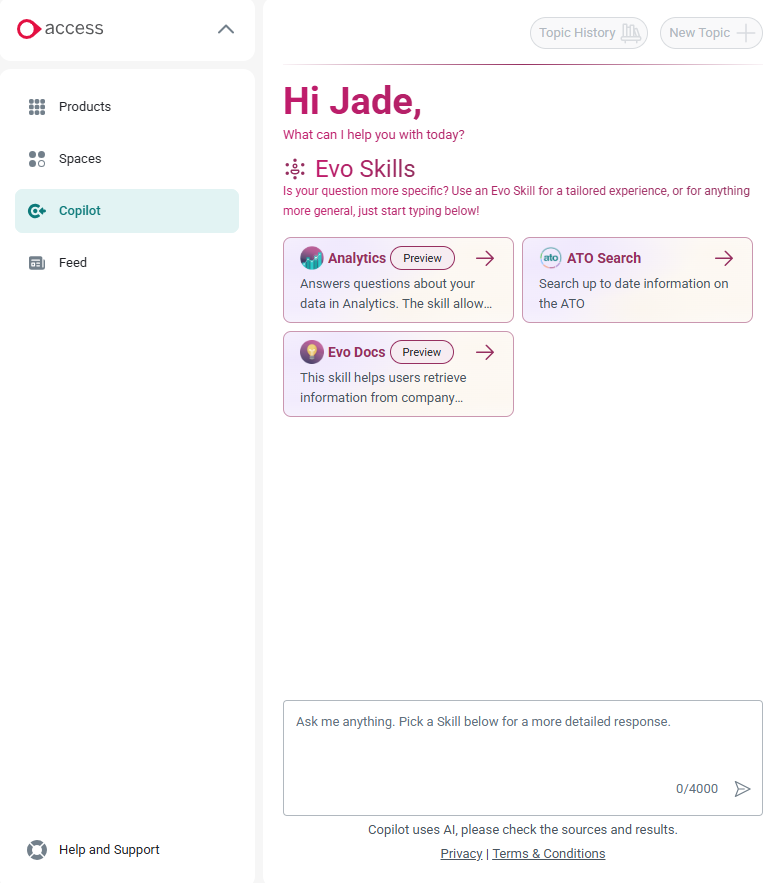The height and width of the screenshot is (883, 777).
Task: Select the Evo Docs skill card
Action: [x=398, y=374]
